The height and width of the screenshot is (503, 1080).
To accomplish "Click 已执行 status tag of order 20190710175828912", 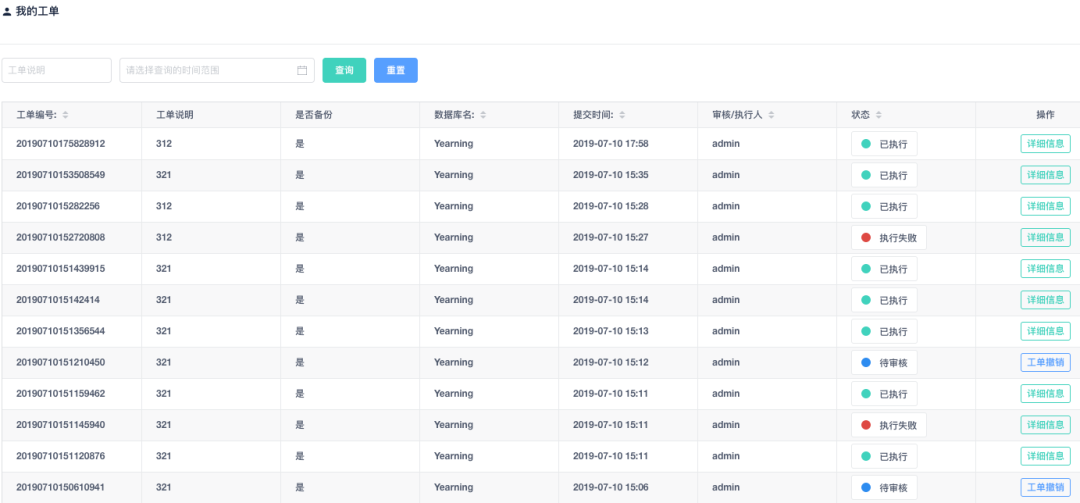I will [884, 144].
